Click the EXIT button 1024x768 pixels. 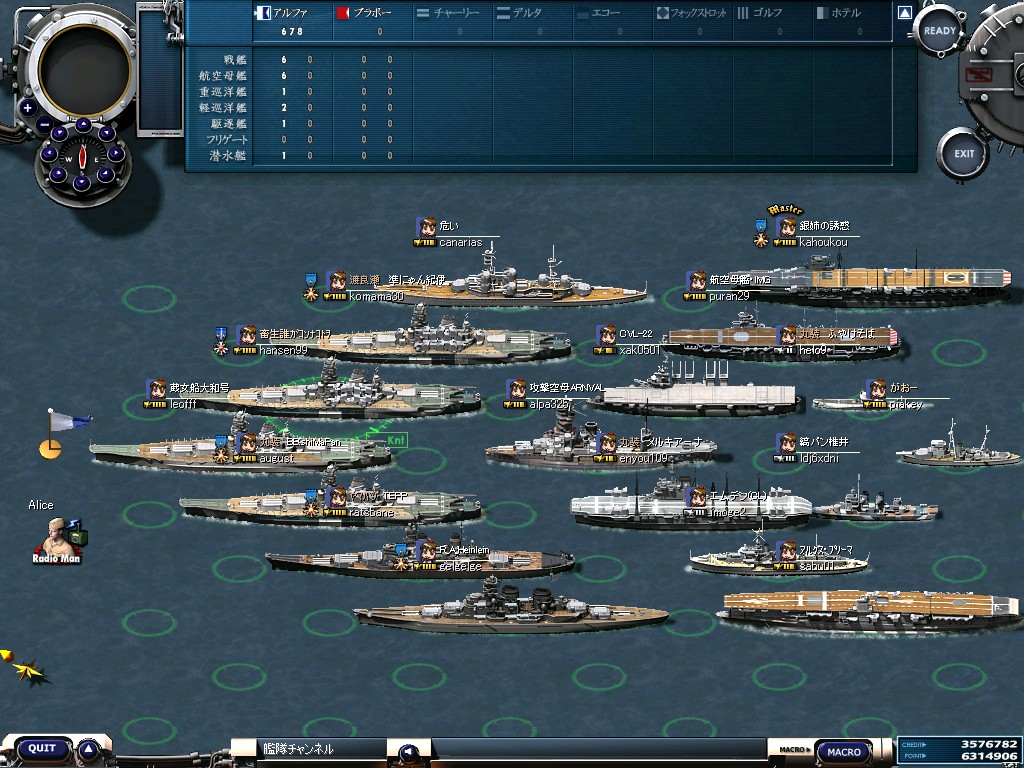pyautogui.click(x=963, y=154)
